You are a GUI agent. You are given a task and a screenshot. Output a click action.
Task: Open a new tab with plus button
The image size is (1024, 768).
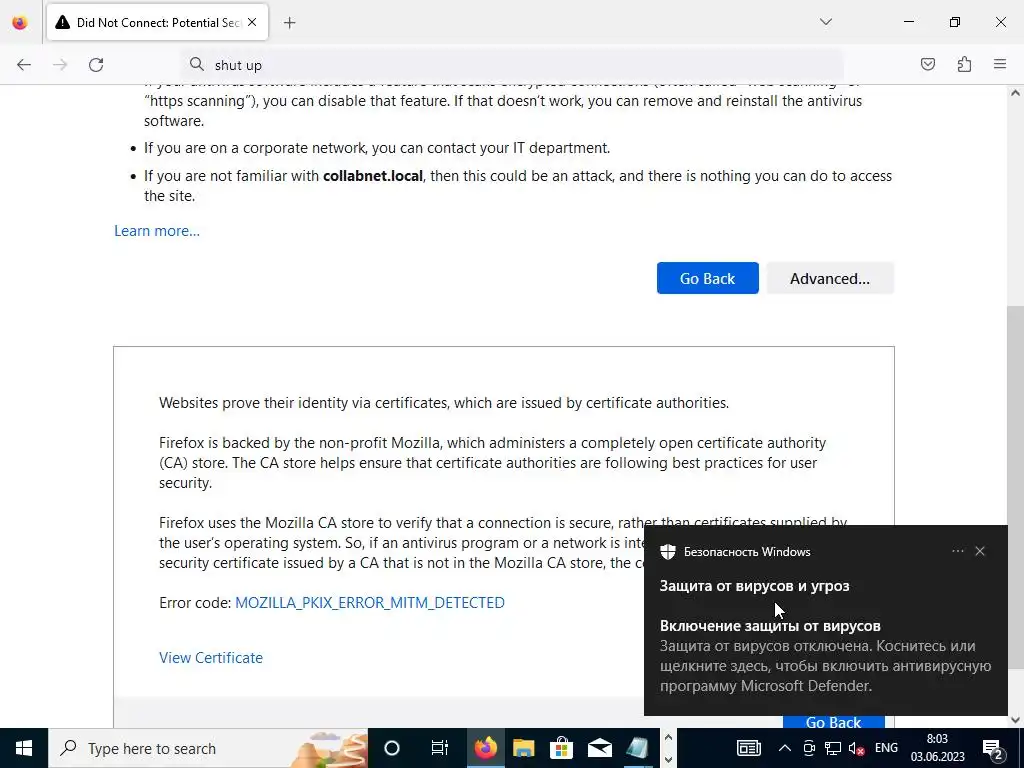[289, 23]
